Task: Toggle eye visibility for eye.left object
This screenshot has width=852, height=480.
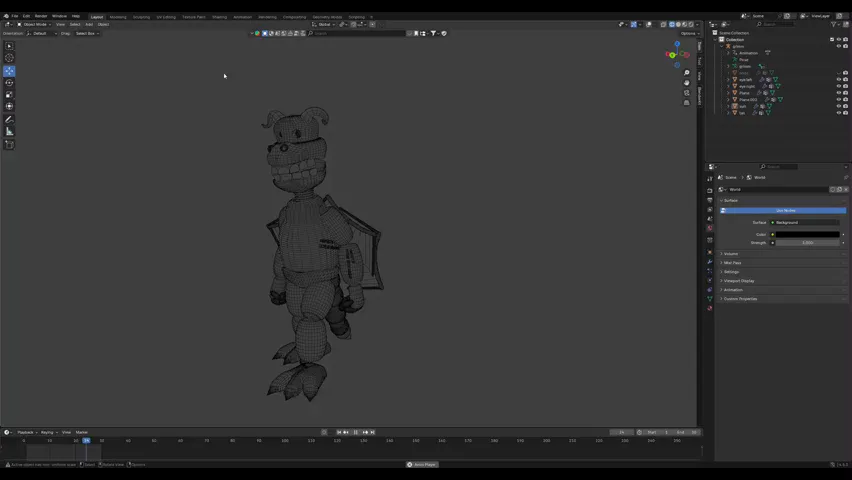Action: point(838,79)
